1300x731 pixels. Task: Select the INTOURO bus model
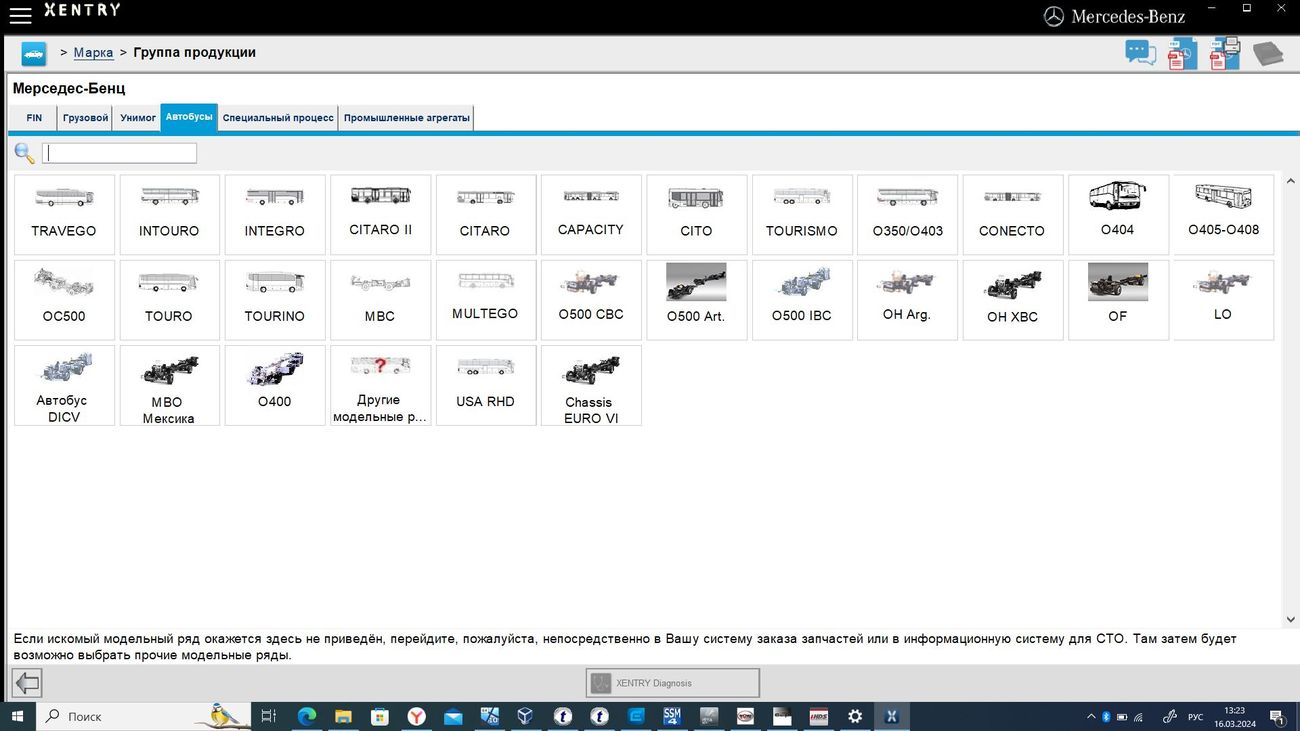169,215
